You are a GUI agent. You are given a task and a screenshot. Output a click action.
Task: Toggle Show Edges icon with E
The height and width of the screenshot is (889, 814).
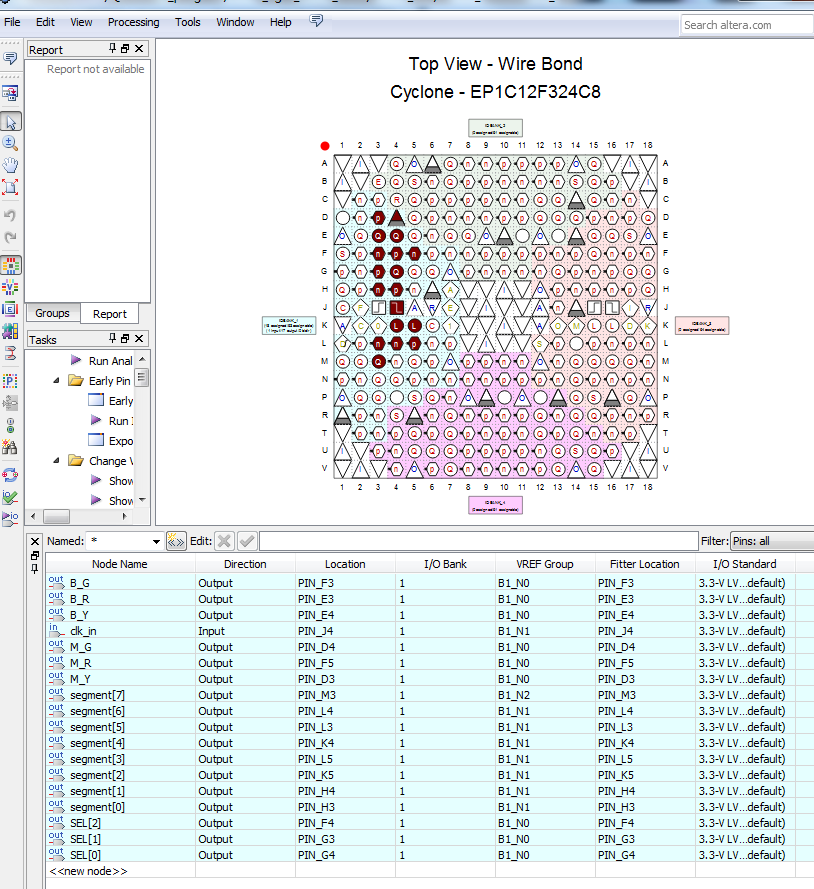[11, 309]
